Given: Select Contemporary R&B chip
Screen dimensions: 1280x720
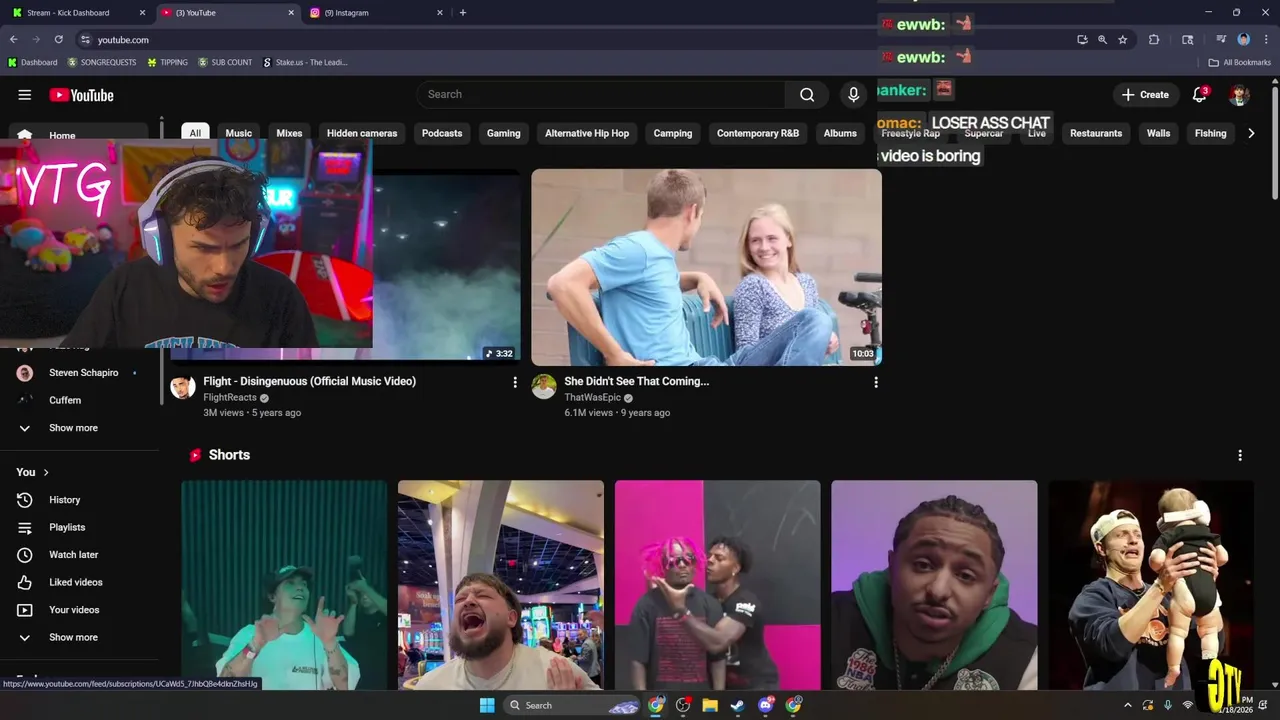Looking at the screenshot, I should coord(758,133).
